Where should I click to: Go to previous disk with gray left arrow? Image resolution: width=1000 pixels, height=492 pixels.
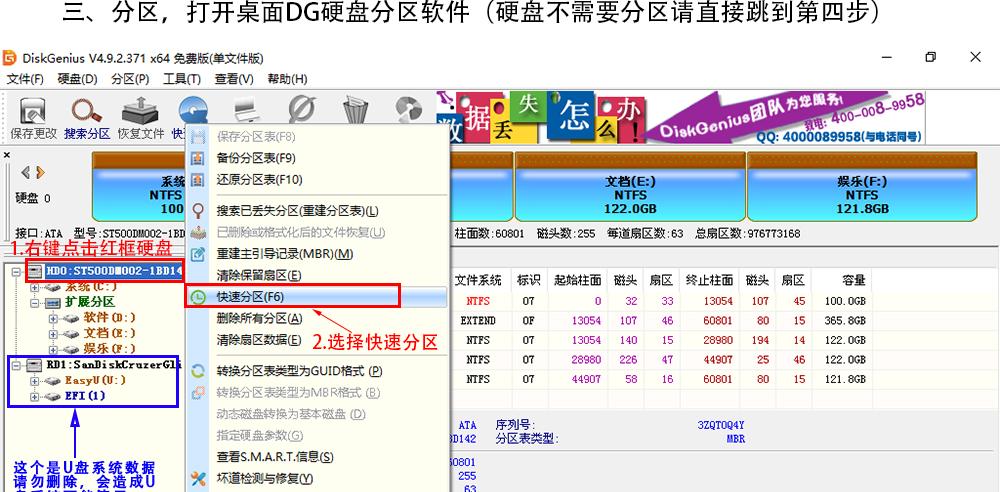[x=26, y=172]
